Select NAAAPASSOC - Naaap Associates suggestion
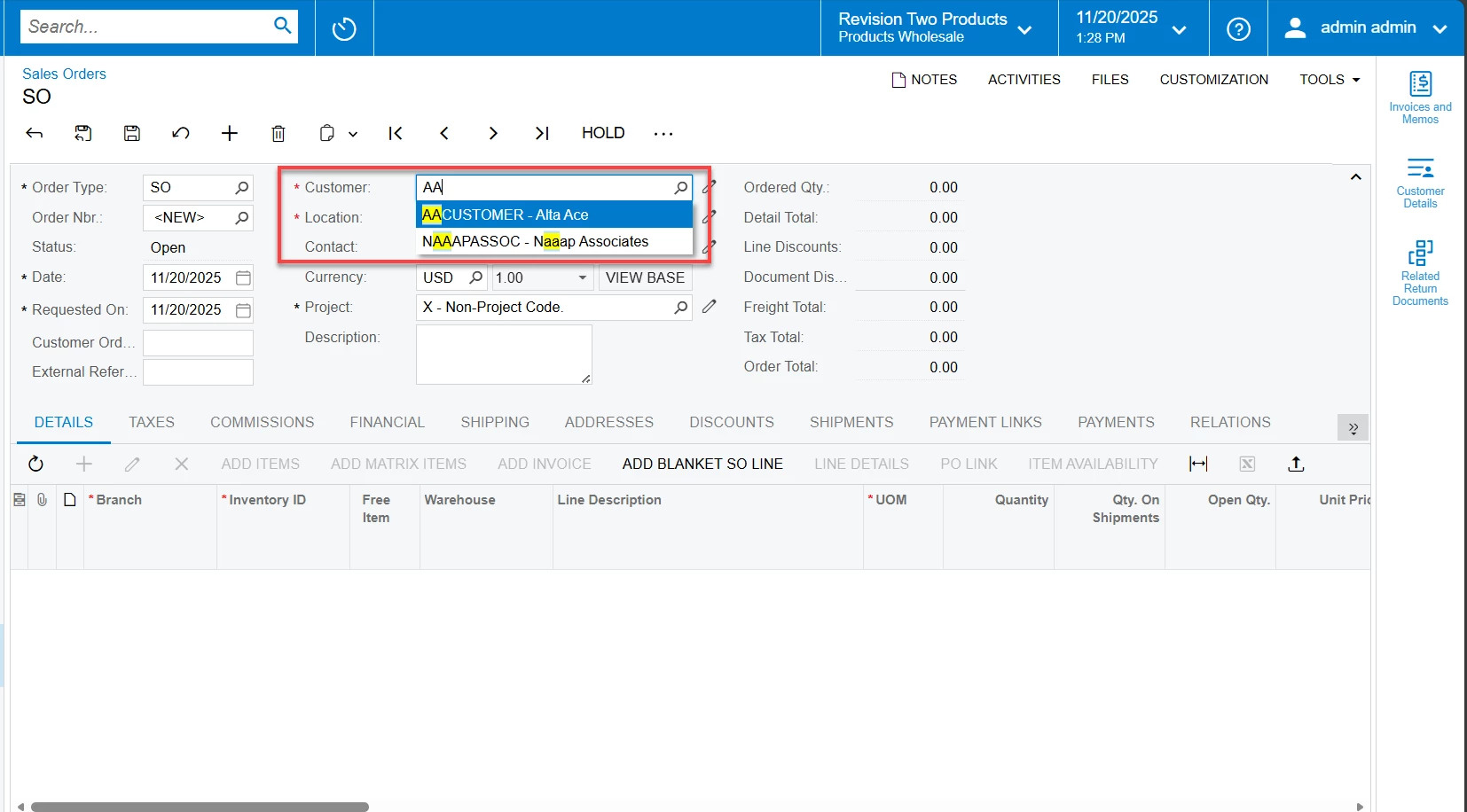The height and width of the screenshot is (812, 1467). pyautogui.click(x=554, y=241)
